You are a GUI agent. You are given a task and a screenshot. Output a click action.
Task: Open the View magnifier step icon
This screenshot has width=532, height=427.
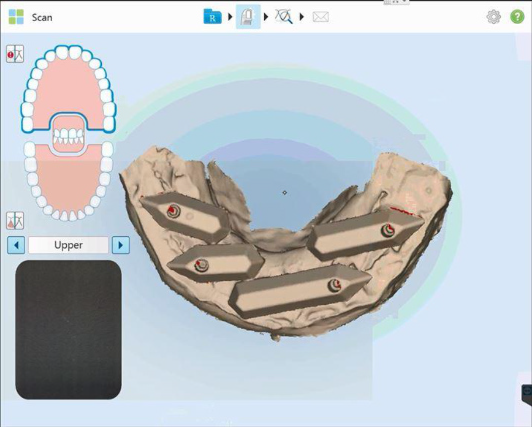[284, 17]
